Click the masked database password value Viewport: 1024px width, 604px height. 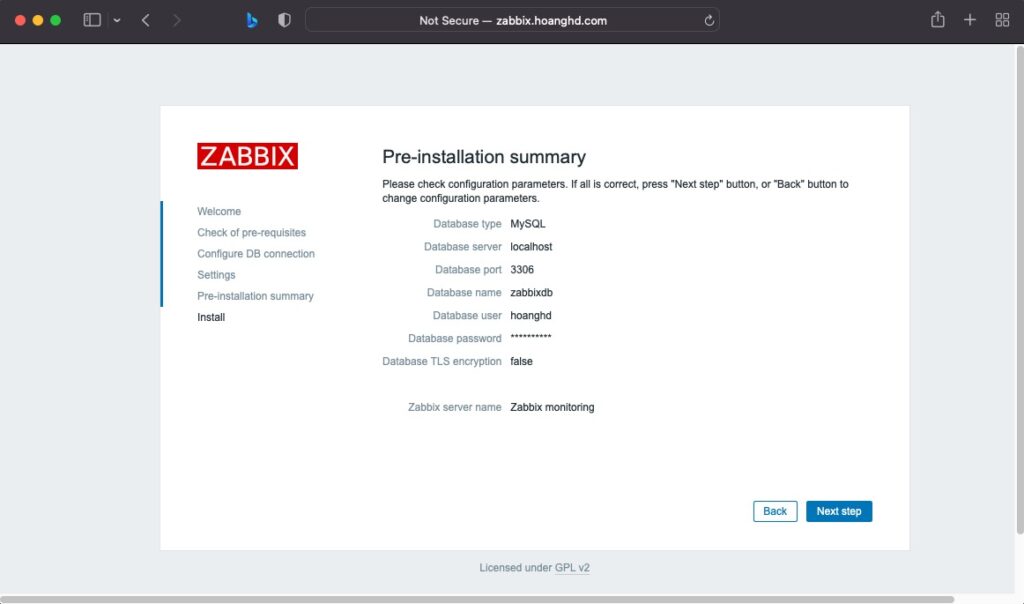(x=531, y=338)
